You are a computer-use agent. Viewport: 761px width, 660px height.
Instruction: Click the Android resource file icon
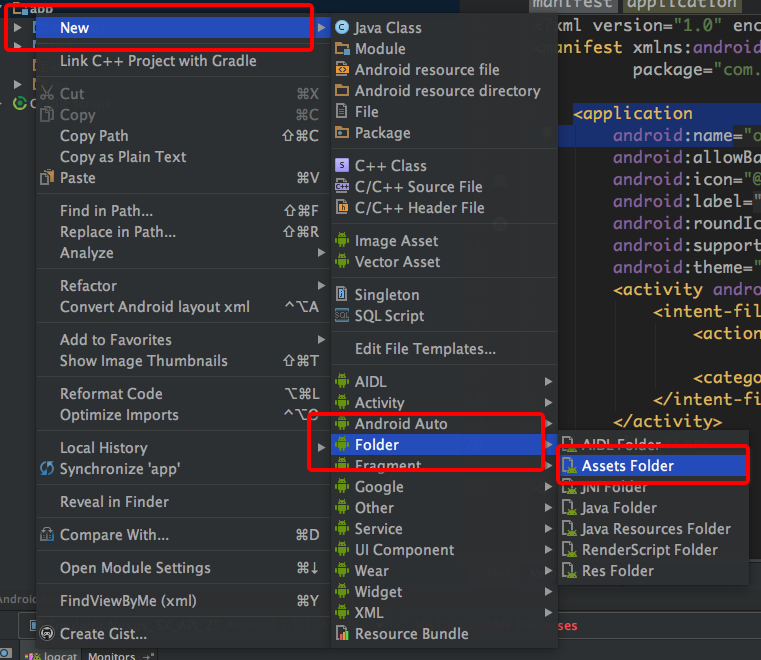point(342,70)
